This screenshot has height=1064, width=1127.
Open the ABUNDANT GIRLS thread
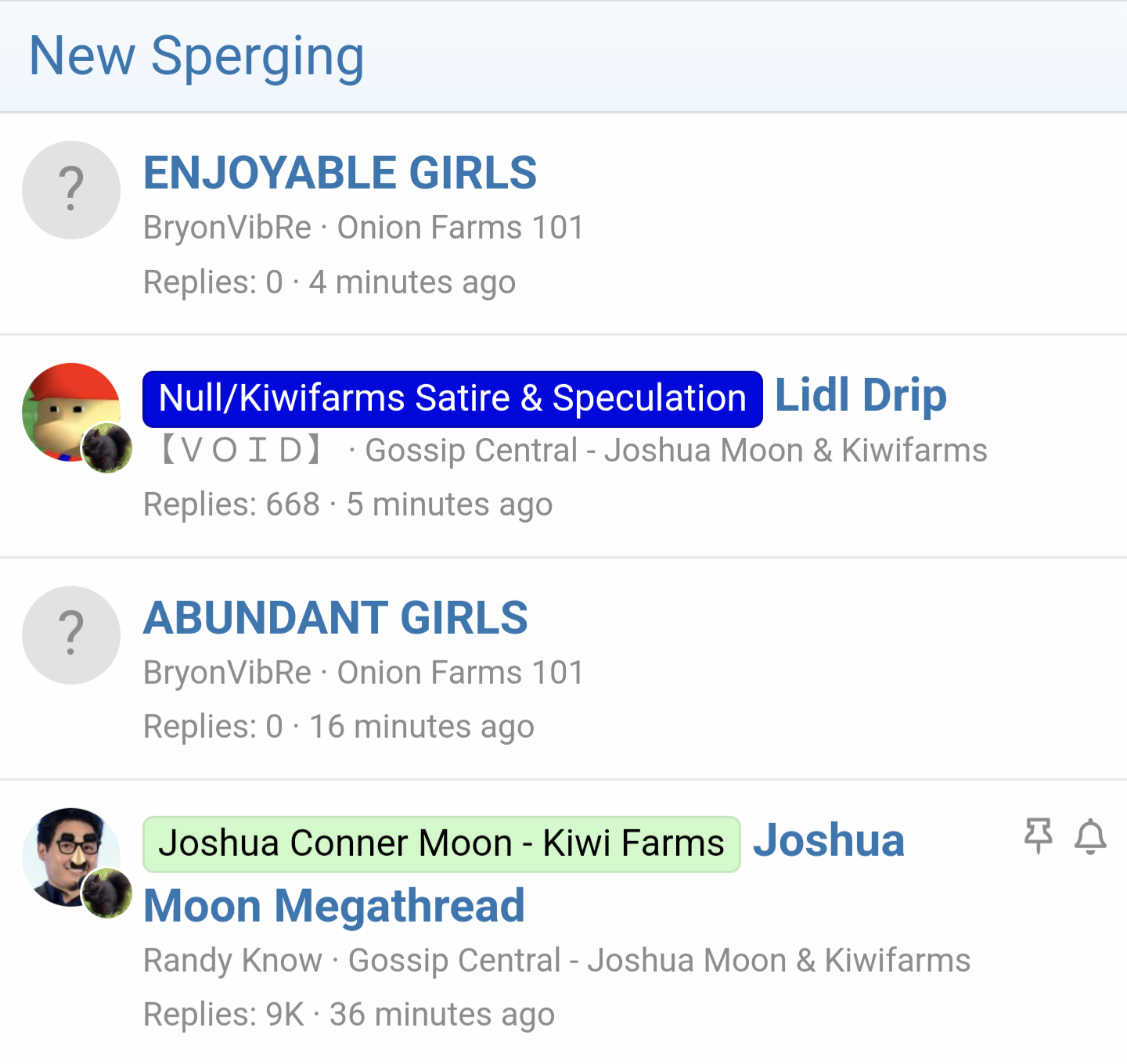click(x=336, y=618)
